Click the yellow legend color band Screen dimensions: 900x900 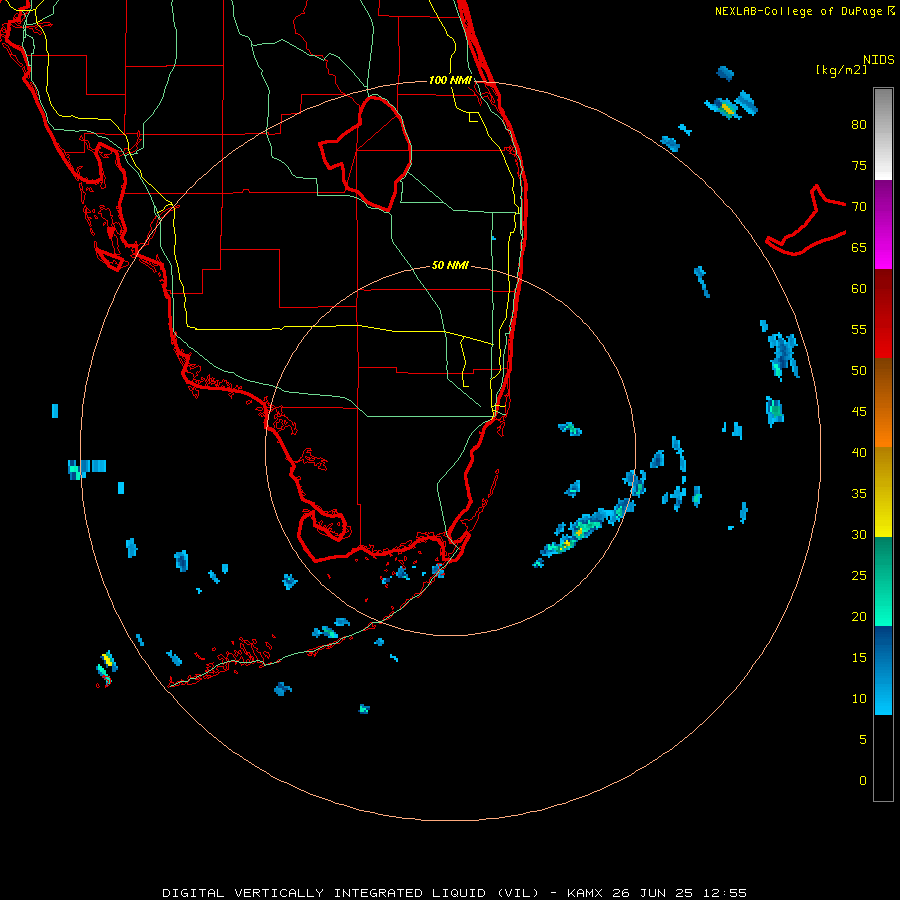tap(883, 492)
